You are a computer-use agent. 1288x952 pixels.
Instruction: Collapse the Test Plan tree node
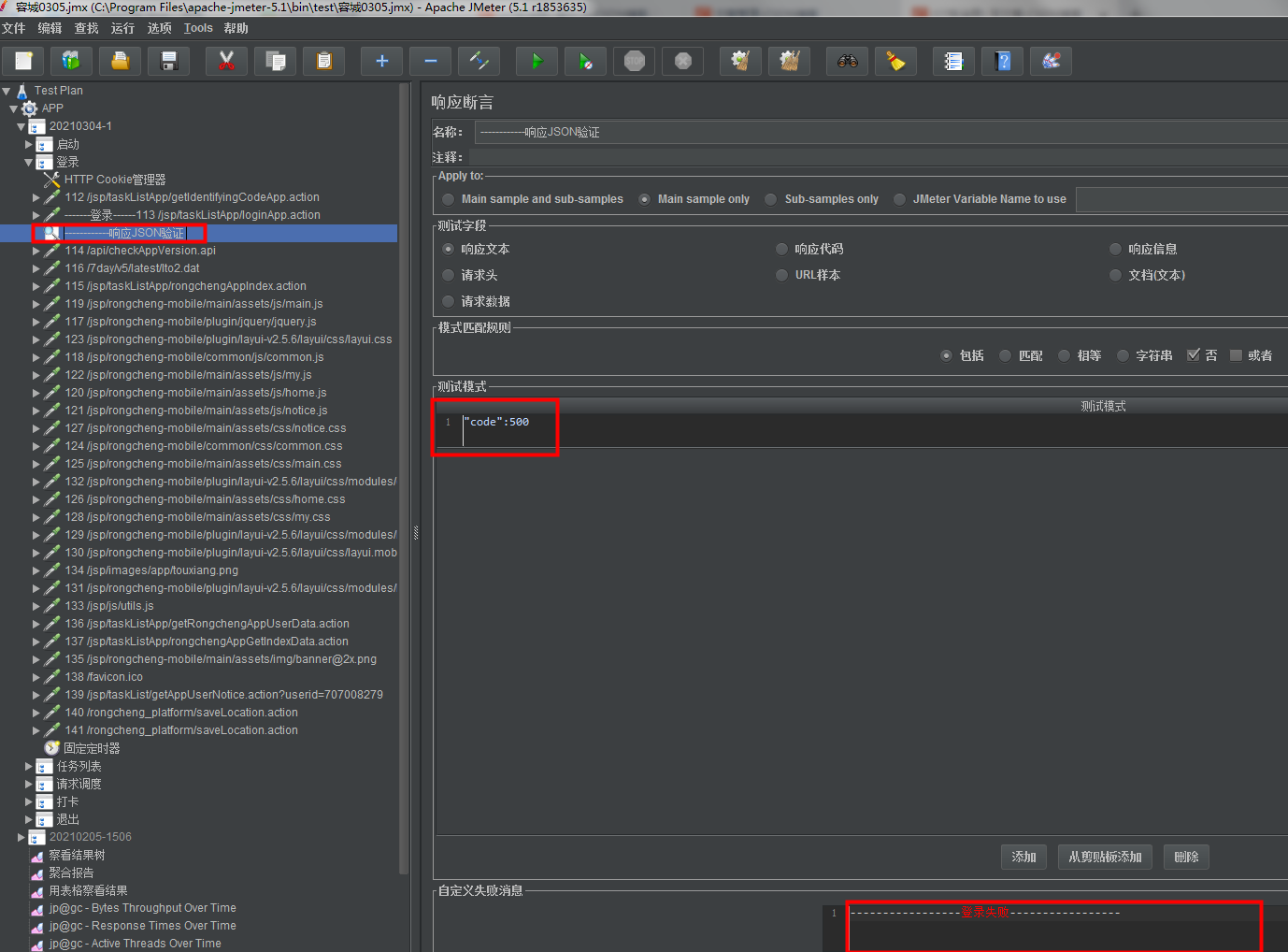point(7,91)
